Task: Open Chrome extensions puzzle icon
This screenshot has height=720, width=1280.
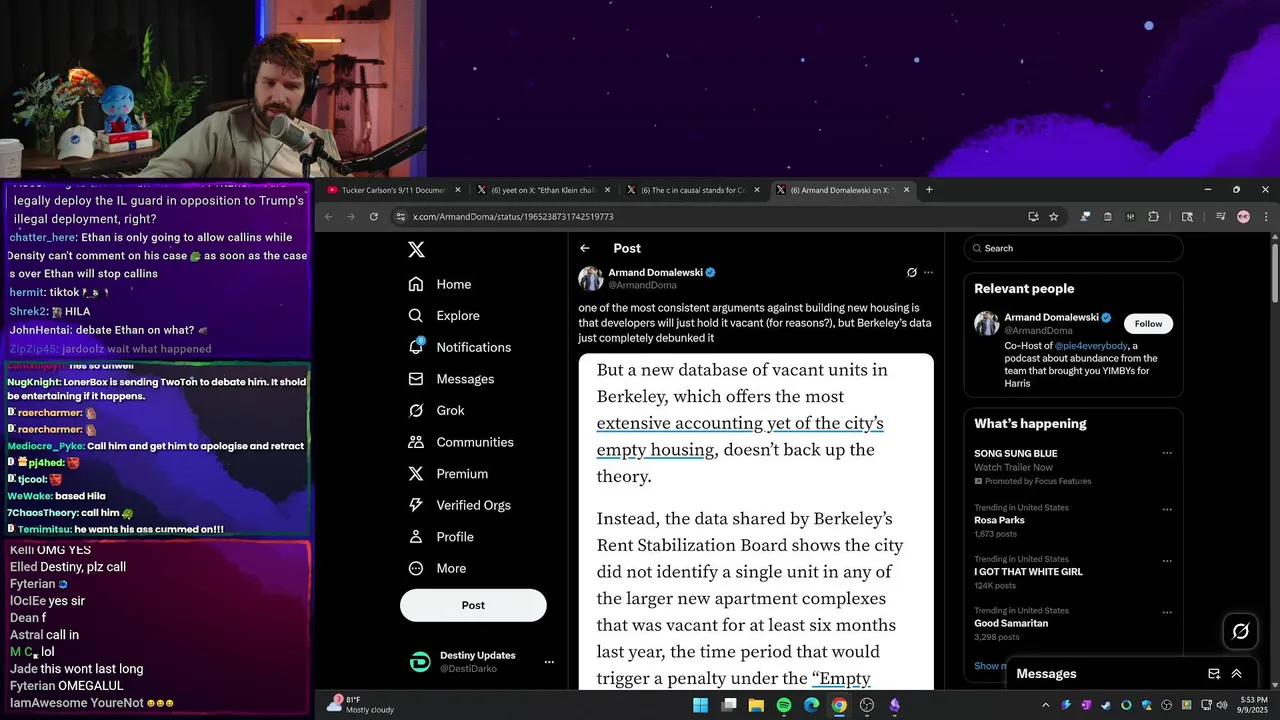Action: coord(1154,216)
